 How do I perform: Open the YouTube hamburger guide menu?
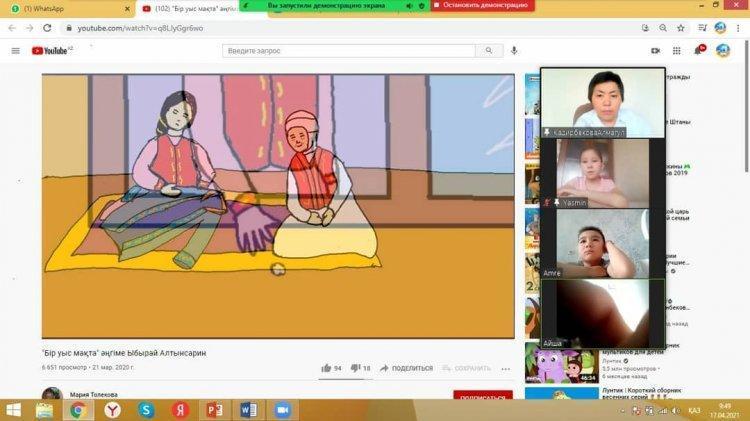[x=15, y=51]
